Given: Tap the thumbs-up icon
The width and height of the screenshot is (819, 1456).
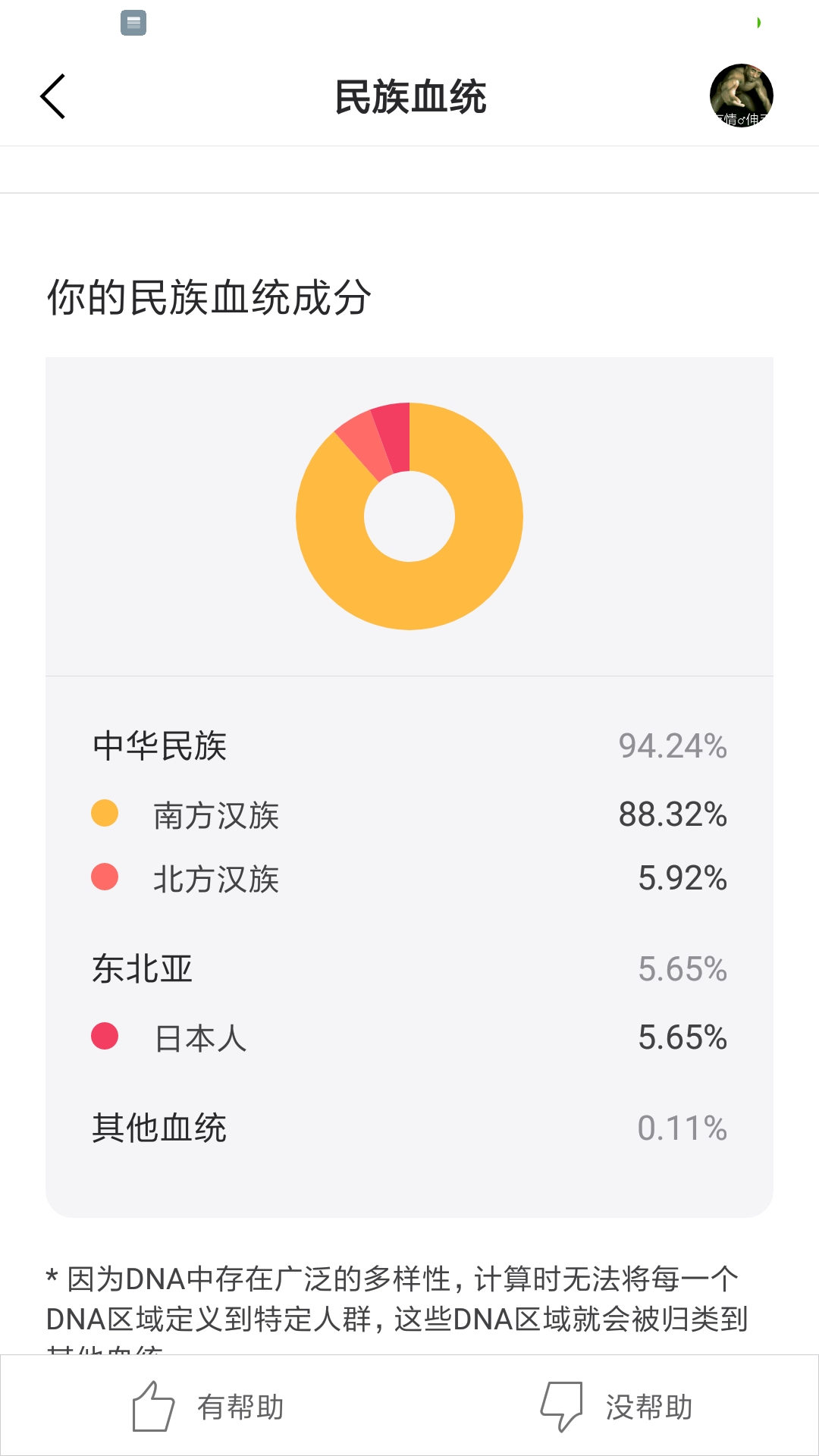Looking at the screenshot, I should [x=153, y=1407].
